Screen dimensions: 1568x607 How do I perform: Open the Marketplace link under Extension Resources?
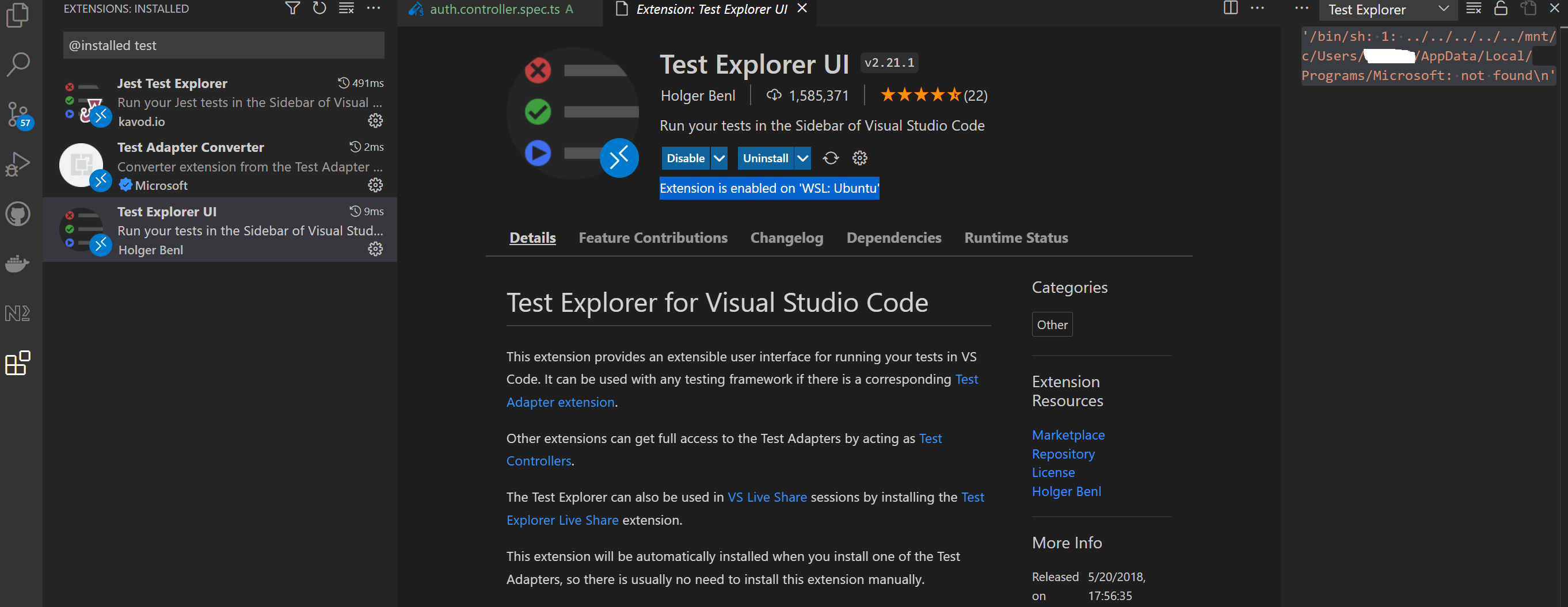tap(1068, 434)
